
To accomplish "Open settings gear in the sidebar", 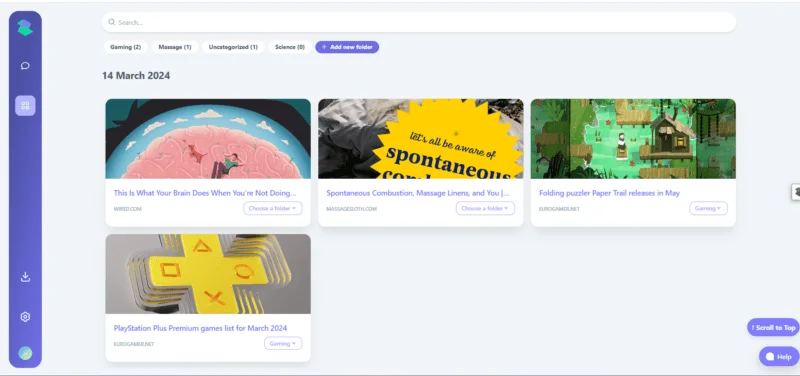I will pyautogui.click(x=25, y=317).
